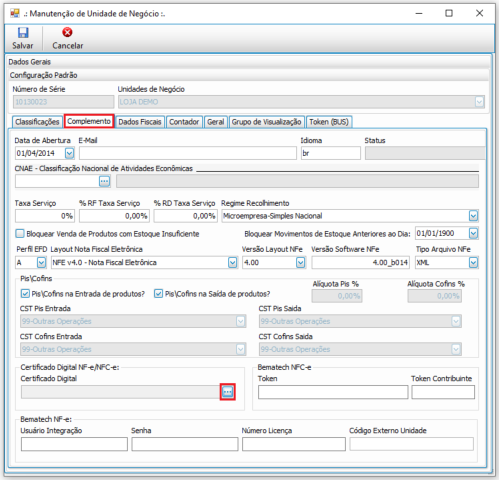Expand Layout Nota Fiscal Eletrônica dropdown
The image size is (499, 480).
[232, 263]
